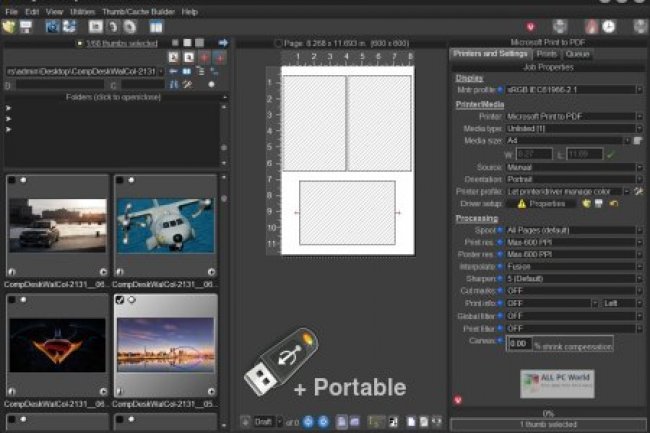Click the clock icon in the top right

pyautogui.click(x=609, y=26)
